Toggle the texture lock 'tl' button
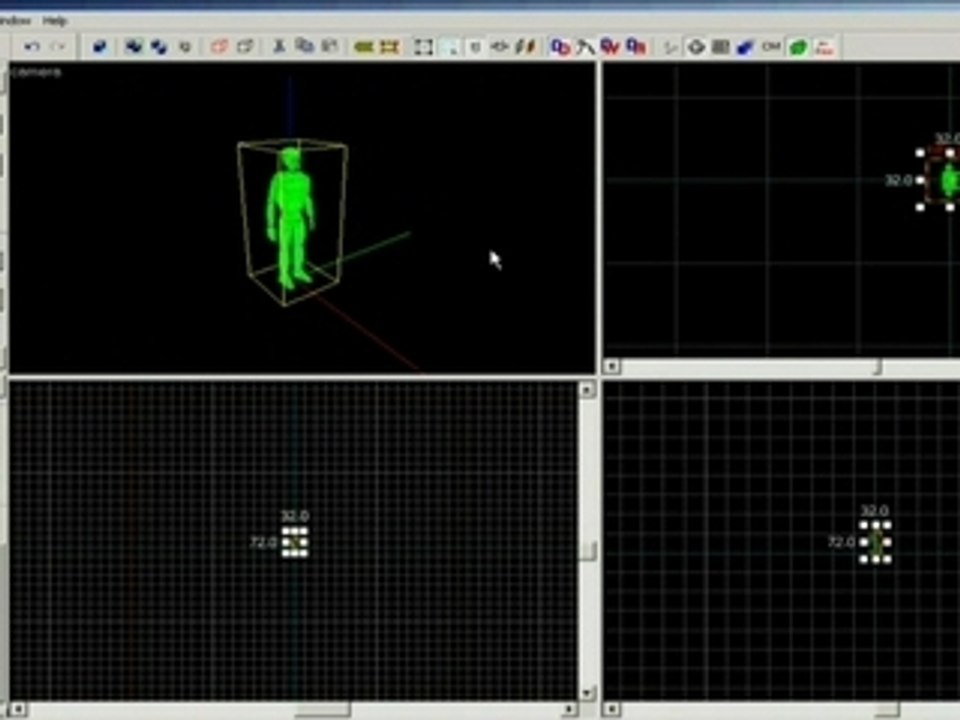This screenshot has height=720, width=960. click(x=475, y=47)
